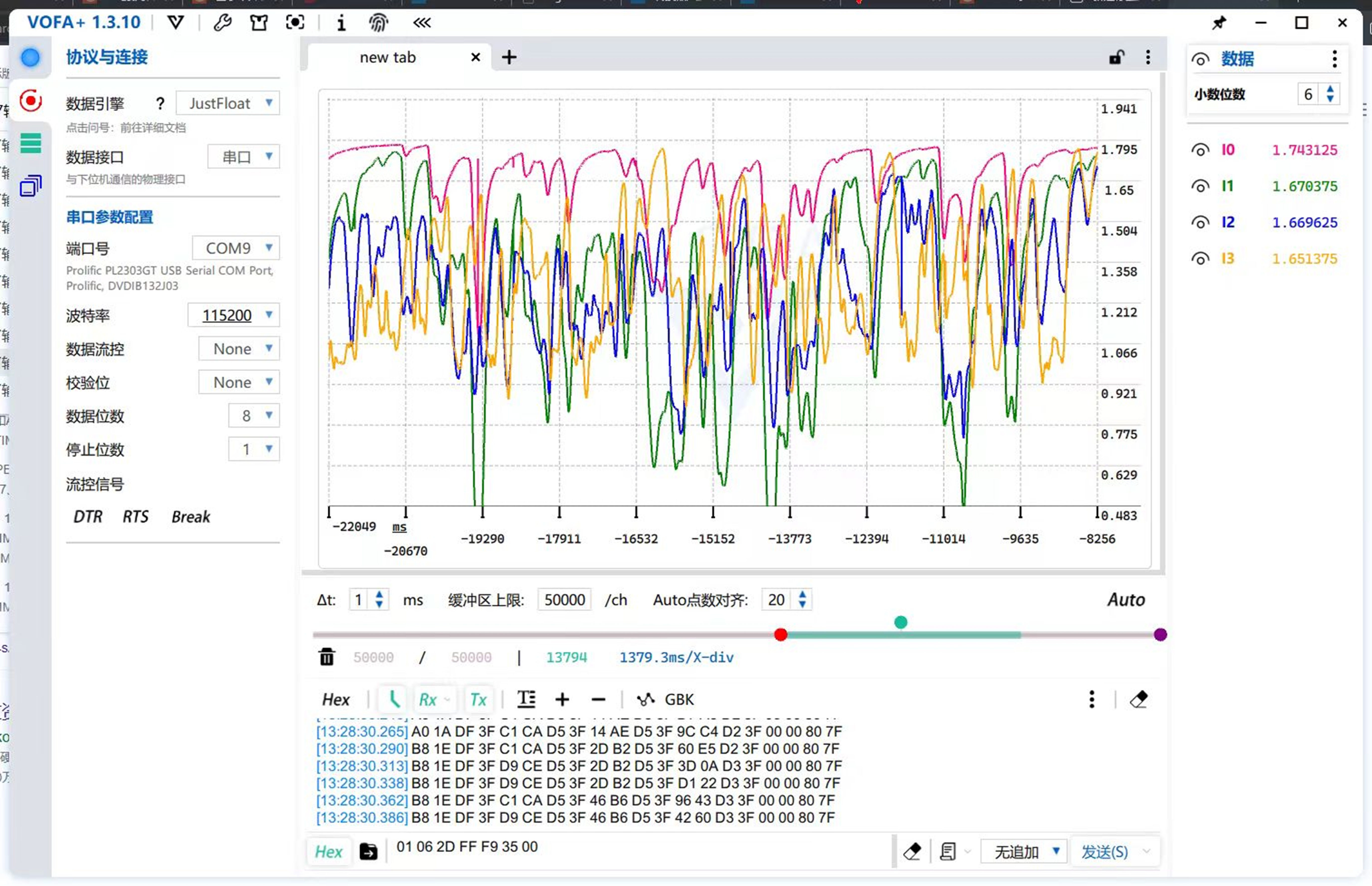Open the 115200 baud rate dropdown

tap(233, 315)
